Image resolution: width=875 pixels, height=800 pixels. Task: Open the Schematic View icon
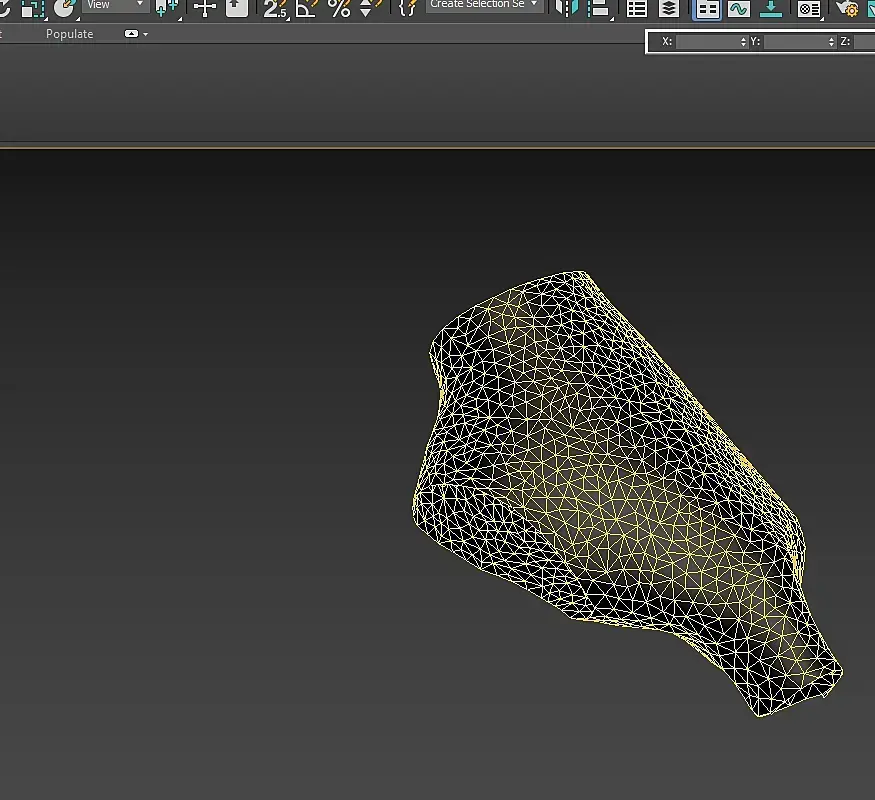coord(771,8)
